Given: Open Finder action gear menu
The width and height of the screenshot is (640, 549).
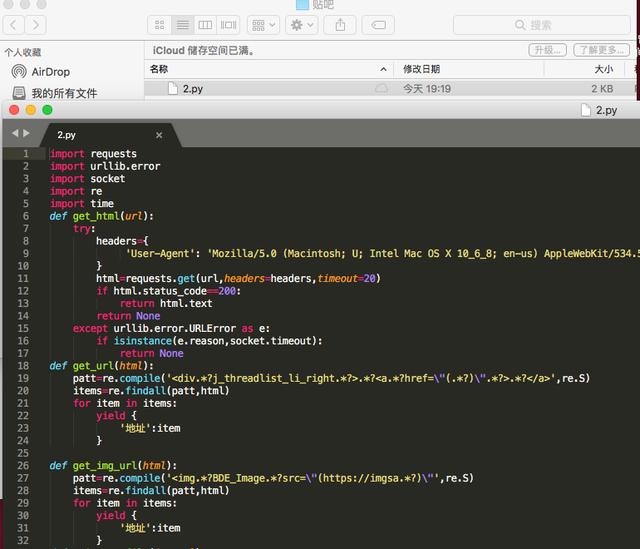Looking at the screenshot, I should (x=302, y=25).
